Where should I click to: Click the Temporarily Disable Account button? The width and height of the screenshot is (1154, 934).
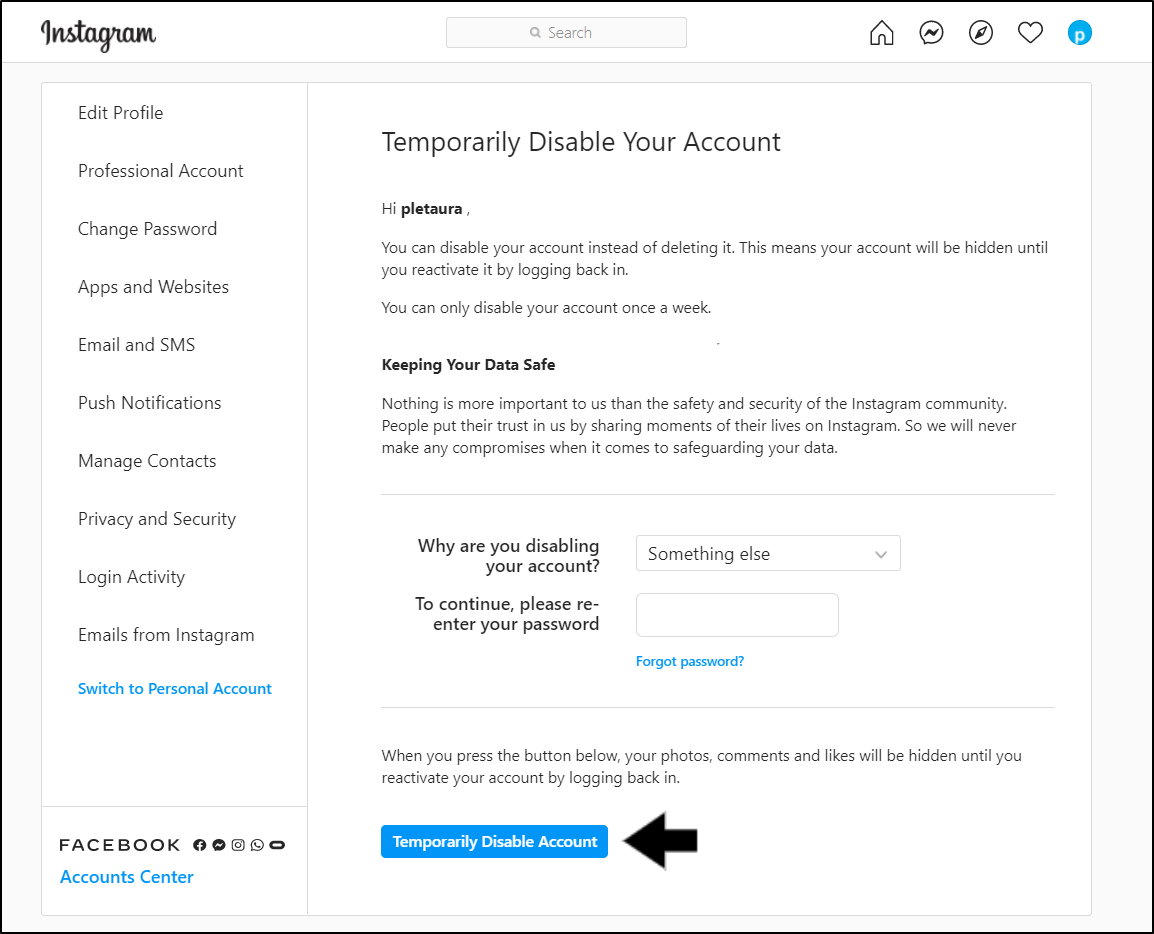pyautogui.click(x=494, y=841)
